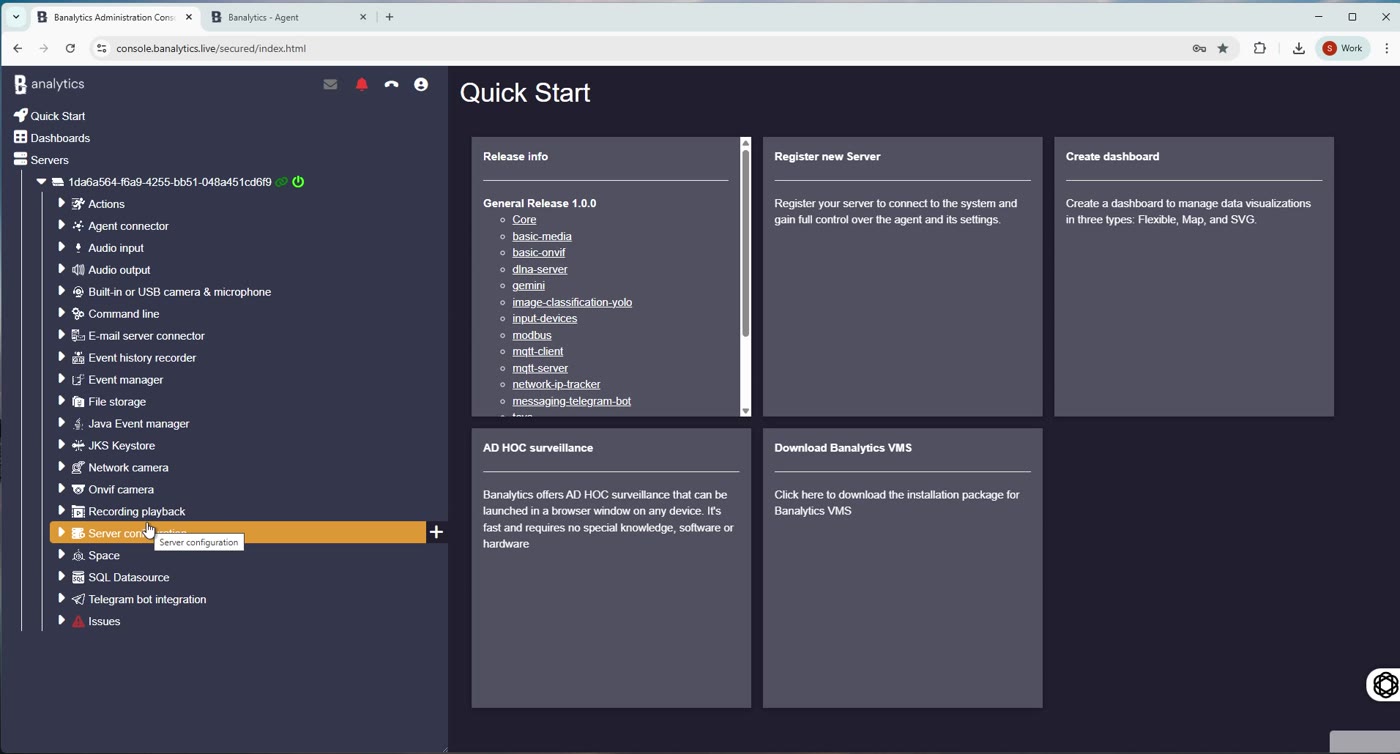Click the Download Banalytics VMS card
Viewport: 1400px width, 754px height.
coord(902,568)
